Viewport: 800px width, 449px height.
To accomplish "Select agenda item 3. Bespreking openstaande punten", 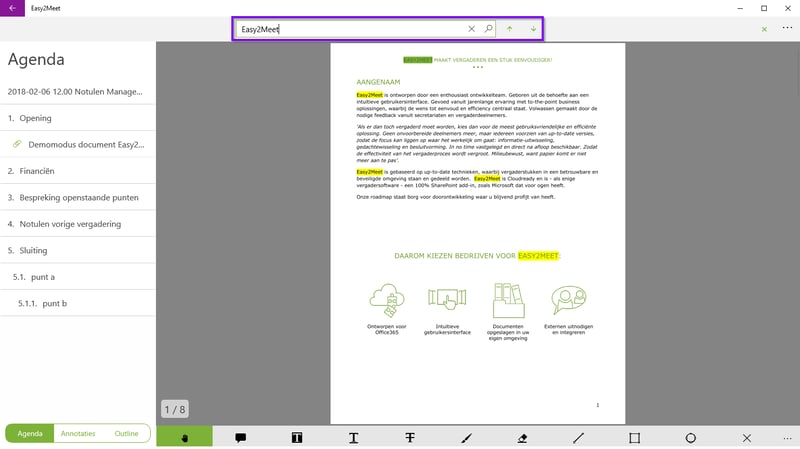I will 78,197.
